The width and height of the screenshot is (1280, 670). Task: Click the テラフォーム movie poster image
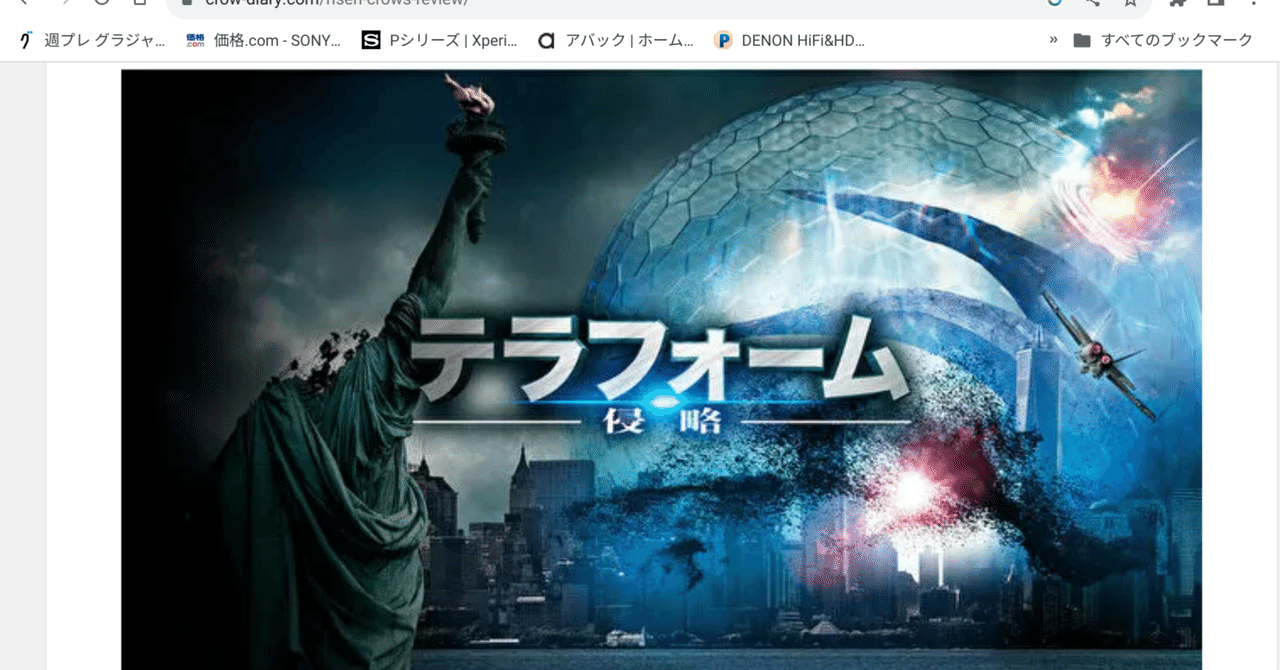coord(660,370)
